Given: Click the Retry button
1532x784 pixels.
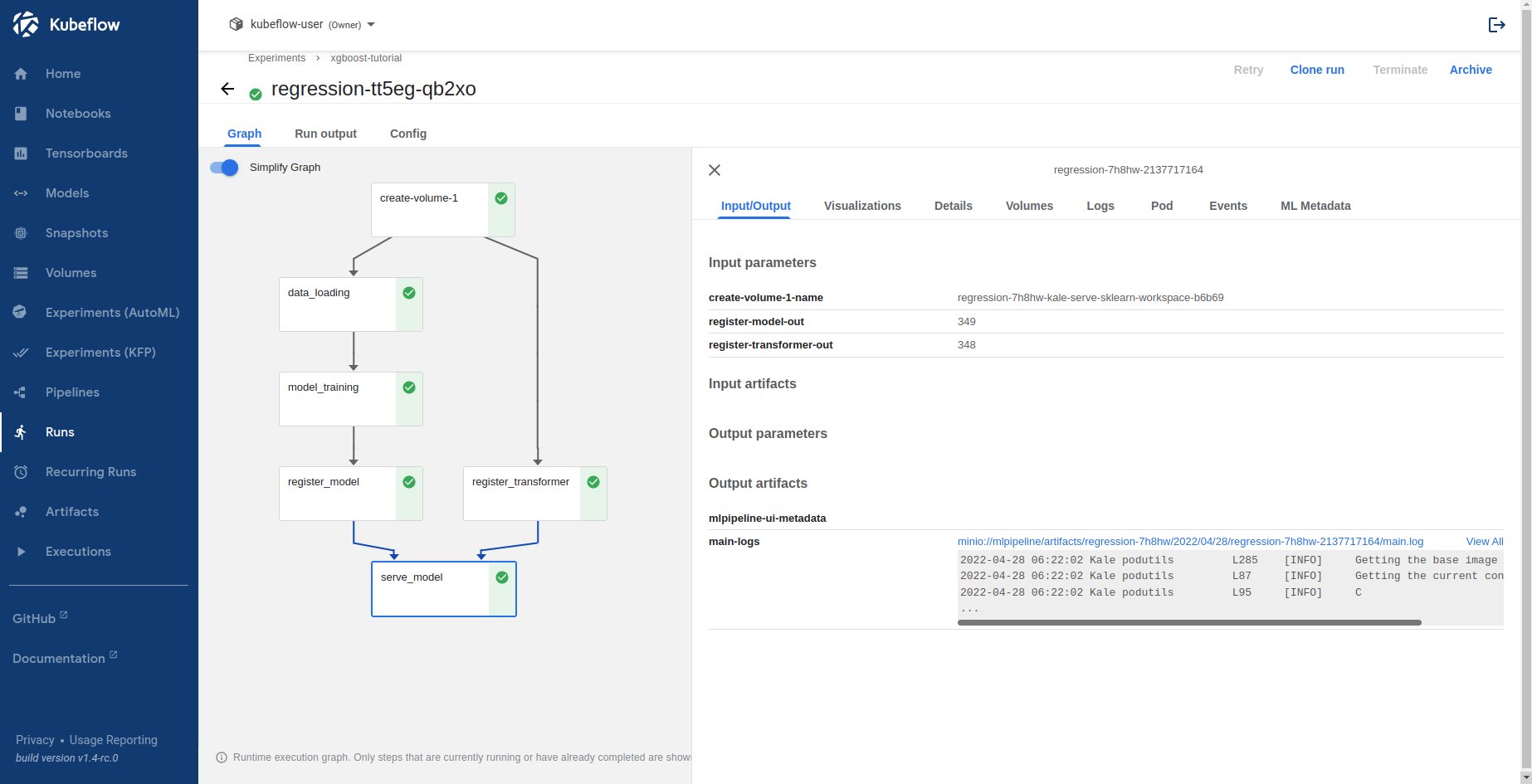Looking at the screenshot, I should pos(1248,70).
